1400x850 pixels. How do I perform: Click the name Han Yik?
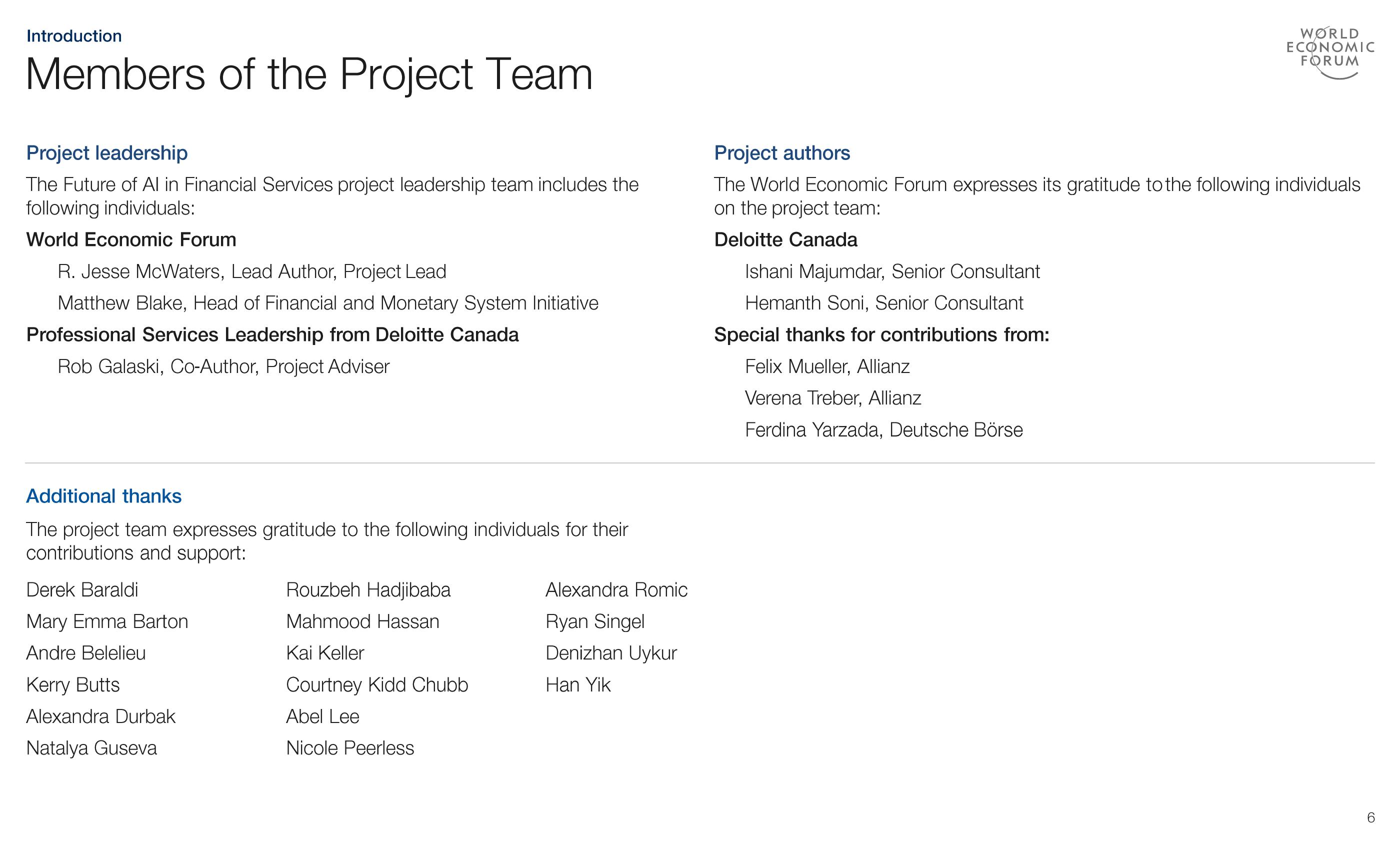click(578, 685)
